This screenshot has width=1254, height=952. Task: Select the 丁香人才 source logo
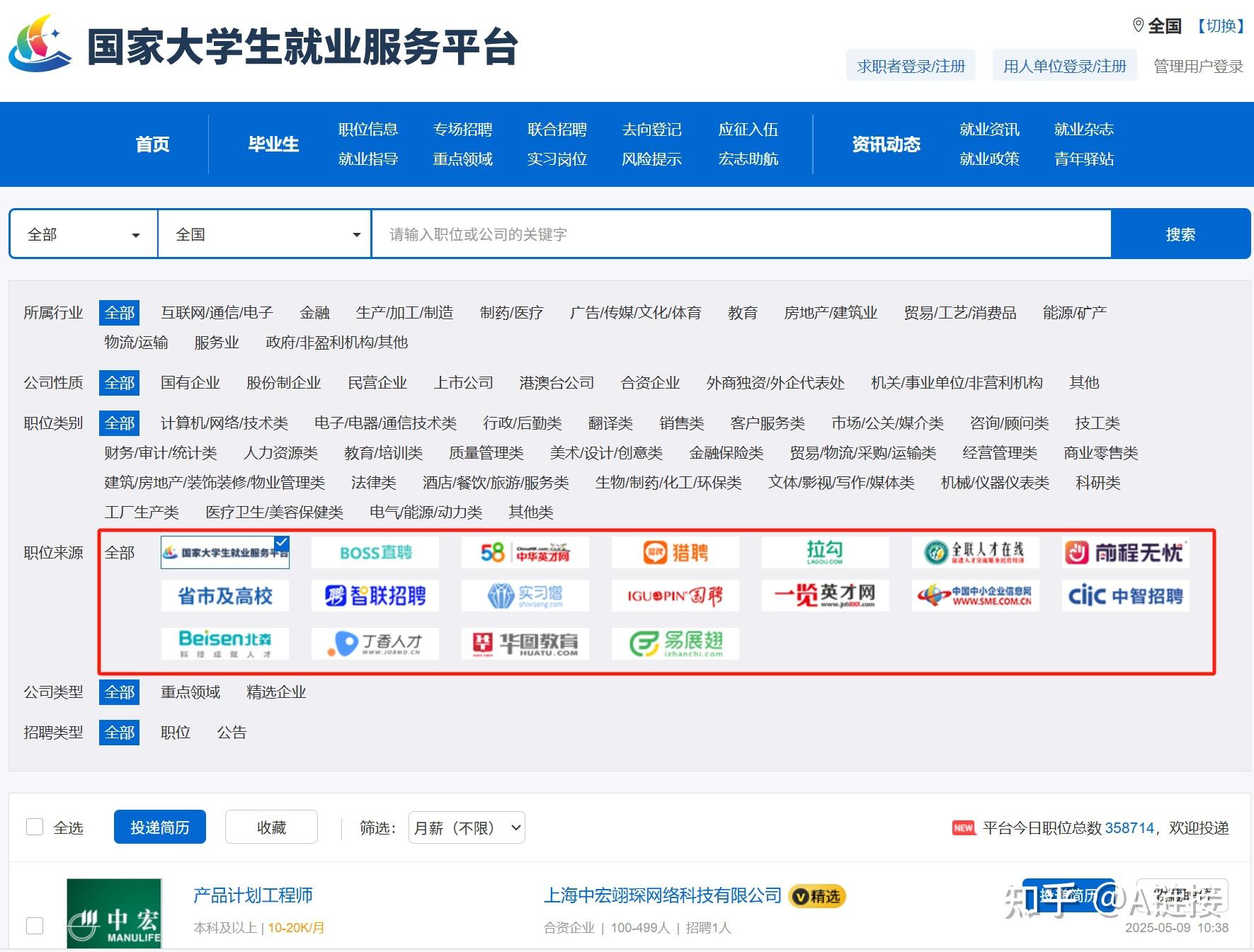[375, 643]
